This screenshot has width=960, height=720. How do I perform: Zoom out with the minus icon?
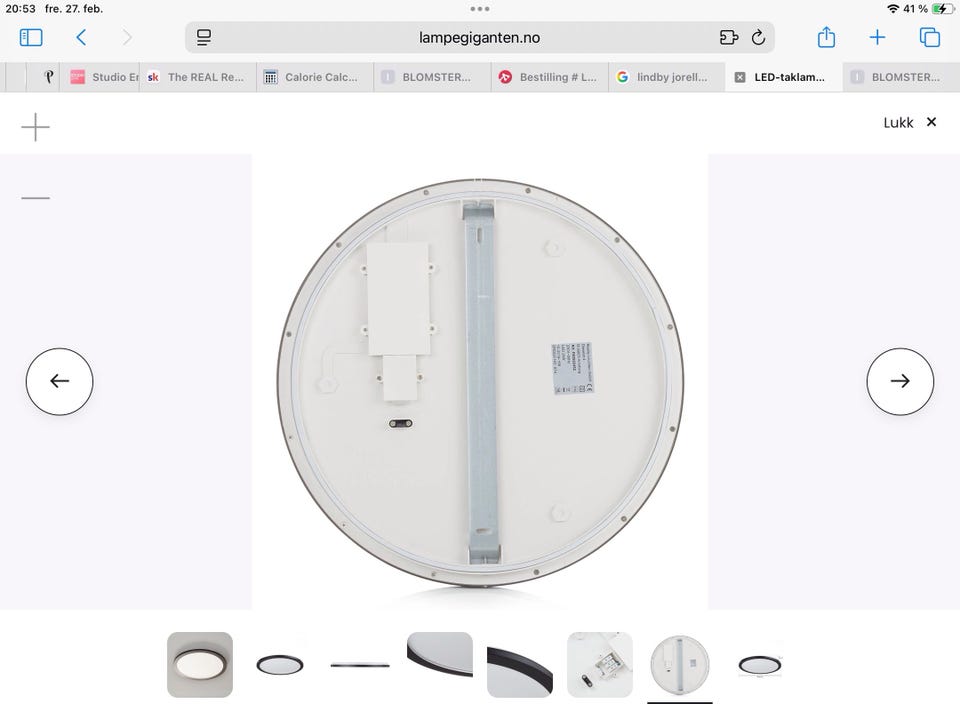36,198
